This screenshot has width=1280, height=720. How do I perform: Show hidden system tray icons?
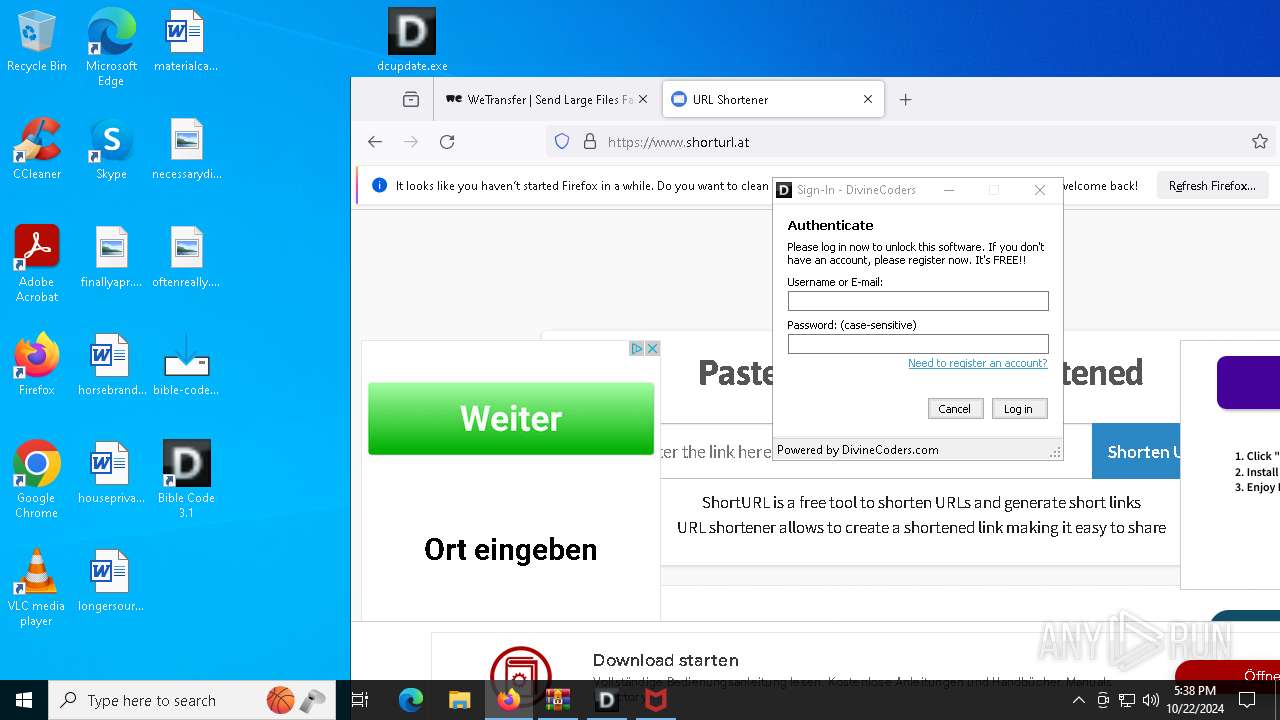(x=1079, y=701)
